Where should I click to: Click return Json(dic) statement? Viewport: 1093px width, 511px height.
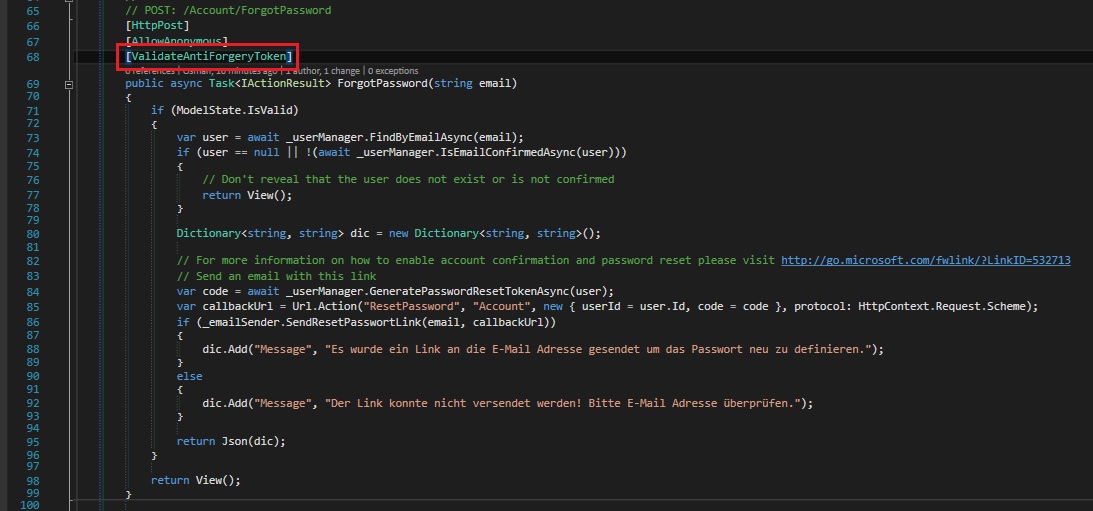tap(231, 441)
